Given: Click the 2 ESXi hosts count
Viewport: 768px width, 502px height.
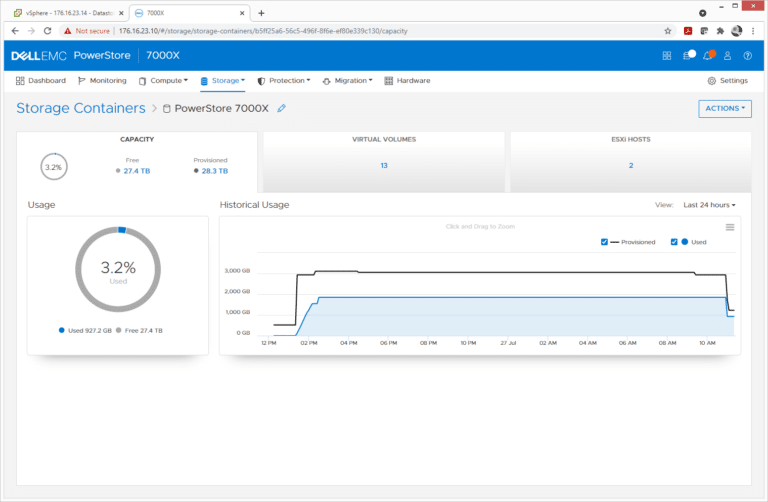Looking at the screenshot, I should (x=631, y=166).
